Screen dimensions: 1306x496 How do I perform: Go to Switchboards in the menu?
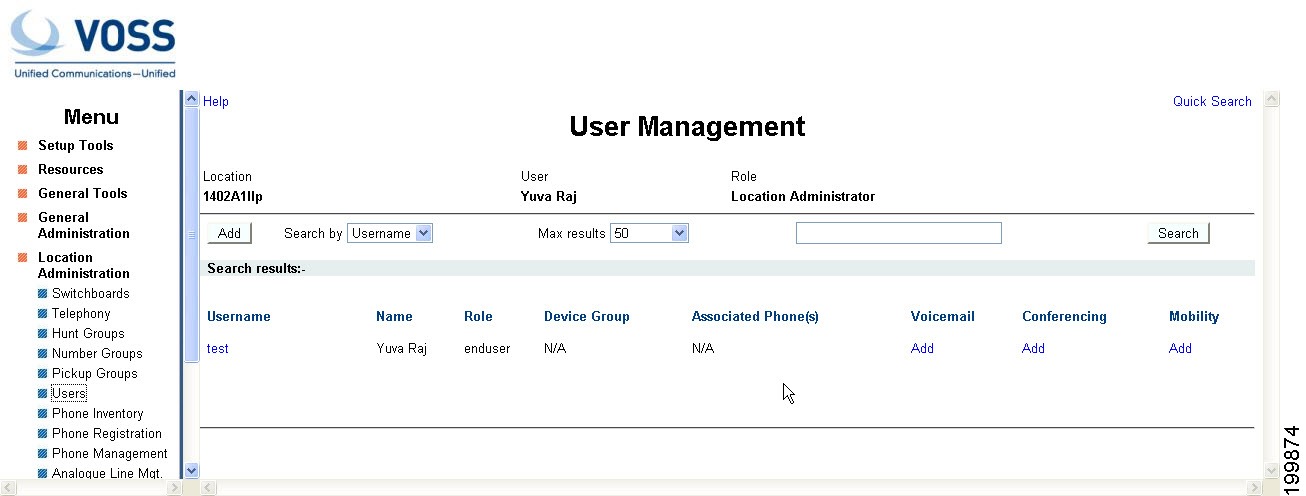tap(91, 294)
